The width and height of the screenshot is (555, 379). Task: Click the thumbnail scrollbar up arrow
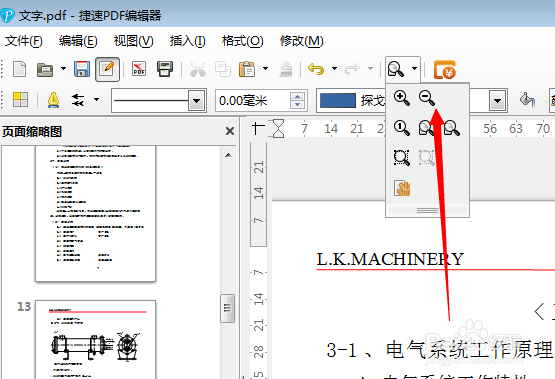(x=228, y=155)
